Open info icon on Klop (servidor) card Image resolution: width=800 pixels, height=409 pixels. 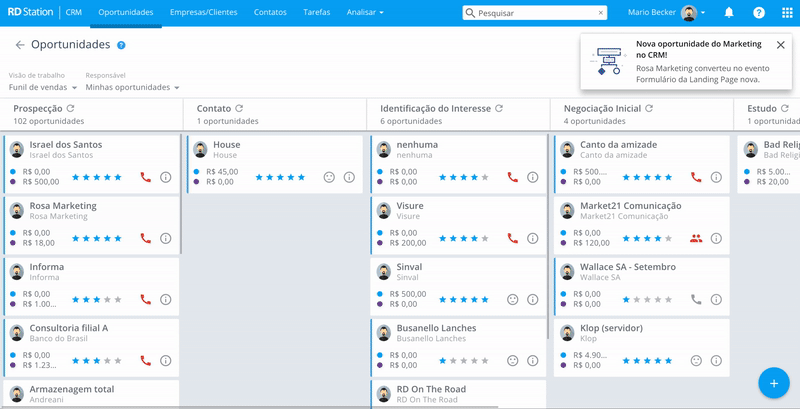(x=716, y=361)
